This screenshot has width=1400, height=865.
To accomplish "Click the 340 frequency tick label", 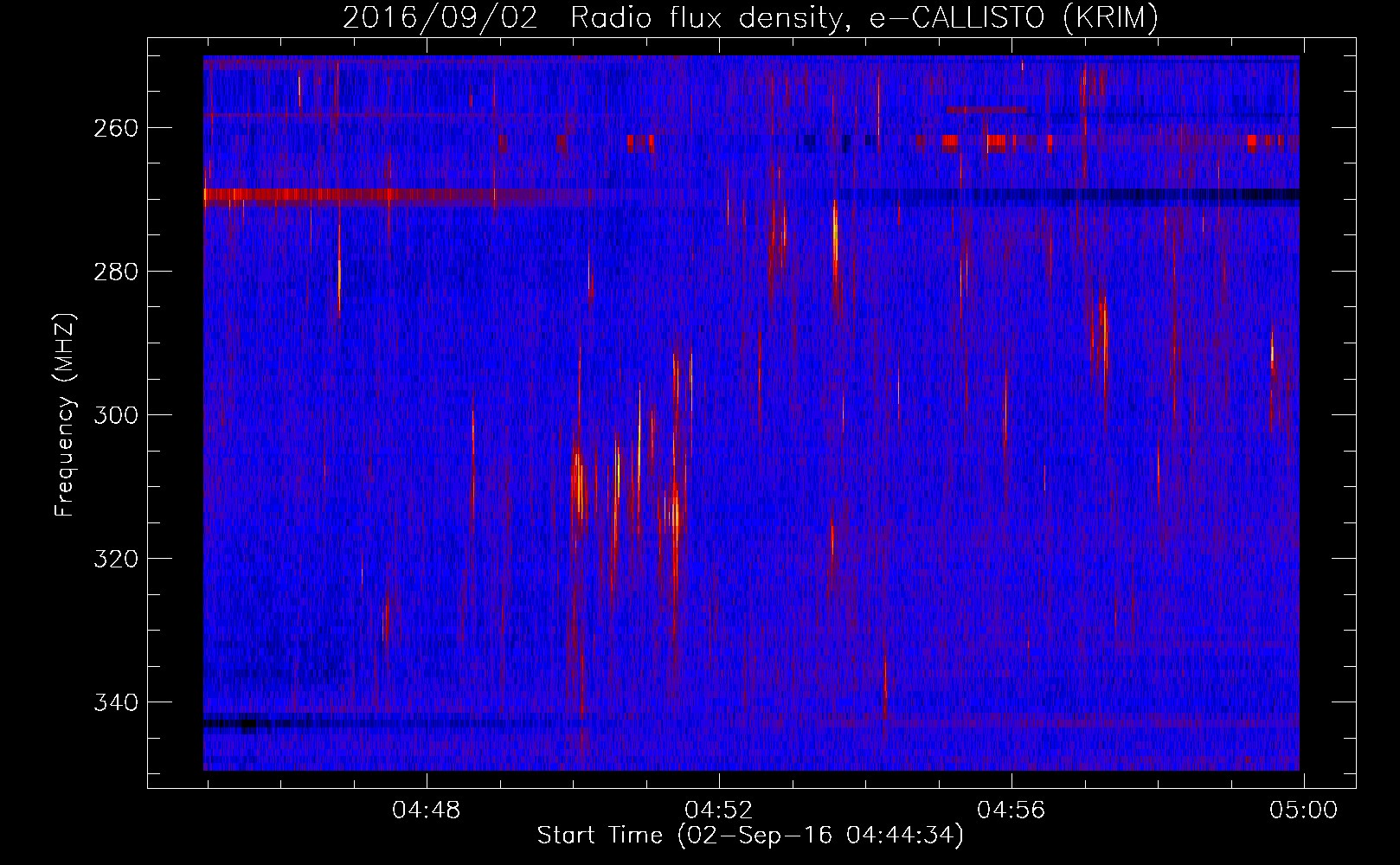I will tap(115, 702).
